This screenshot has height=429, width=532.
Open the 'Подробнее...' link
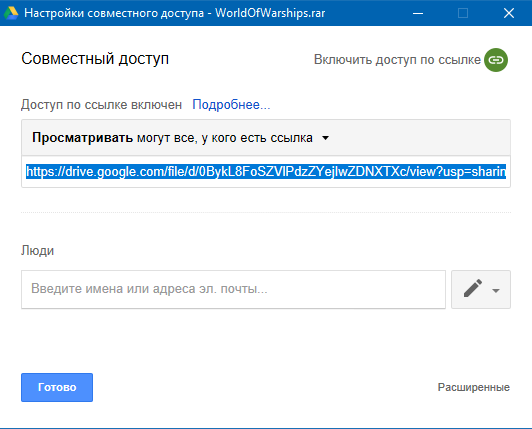[231, 105]
